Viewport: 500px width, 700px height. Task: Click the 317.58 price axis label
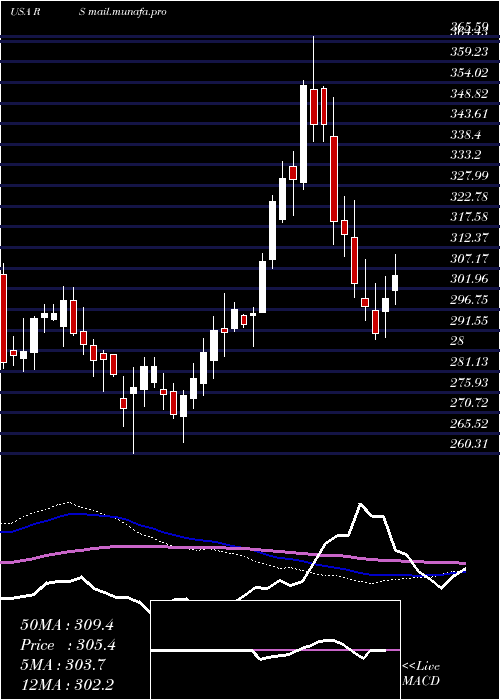pyautogui.click(x=469, y=217)
